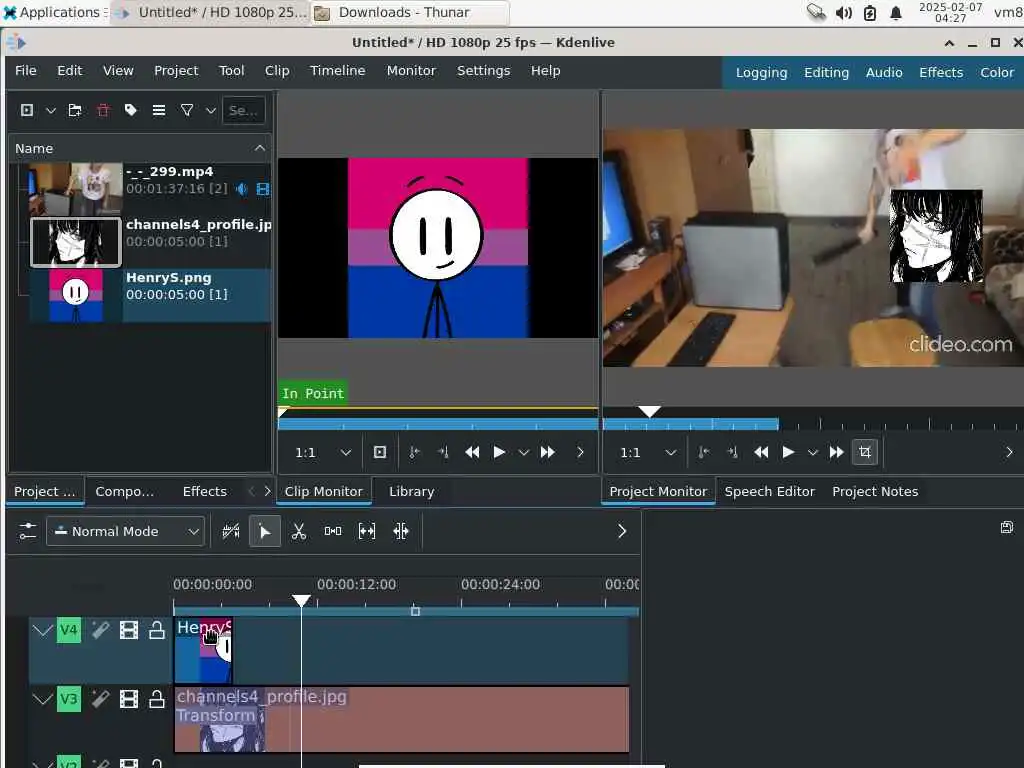Play the timeline in project monitor

coord(788,452)
